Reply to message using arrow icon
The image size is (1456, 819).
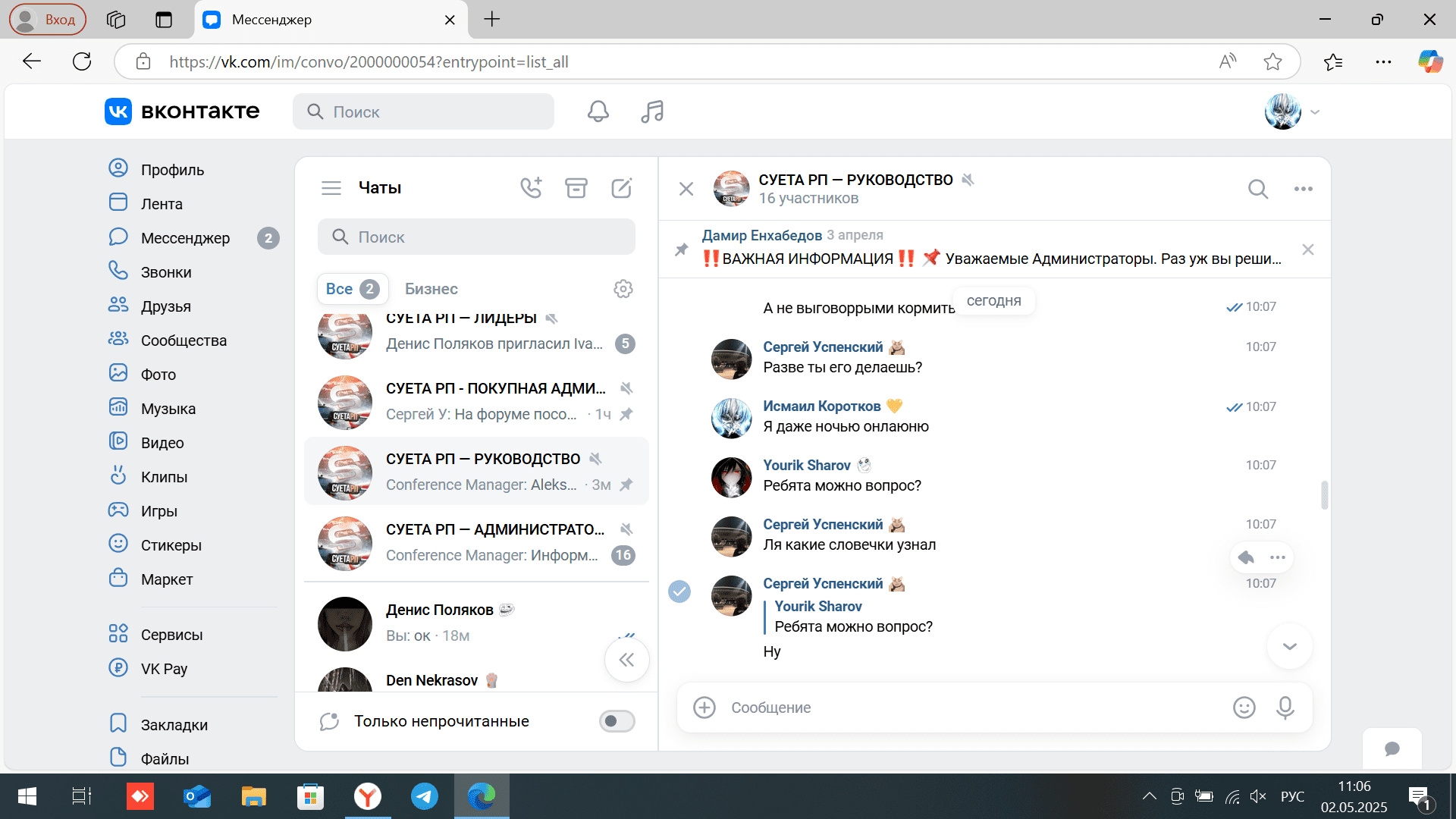1246,557
